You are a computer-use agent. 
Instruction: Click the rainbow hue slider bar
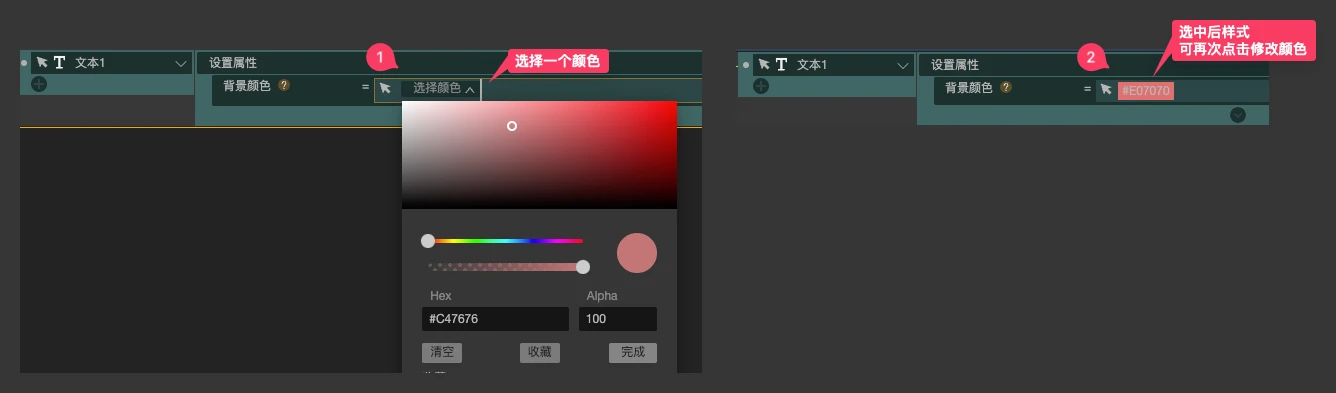[x=505, y=241]
